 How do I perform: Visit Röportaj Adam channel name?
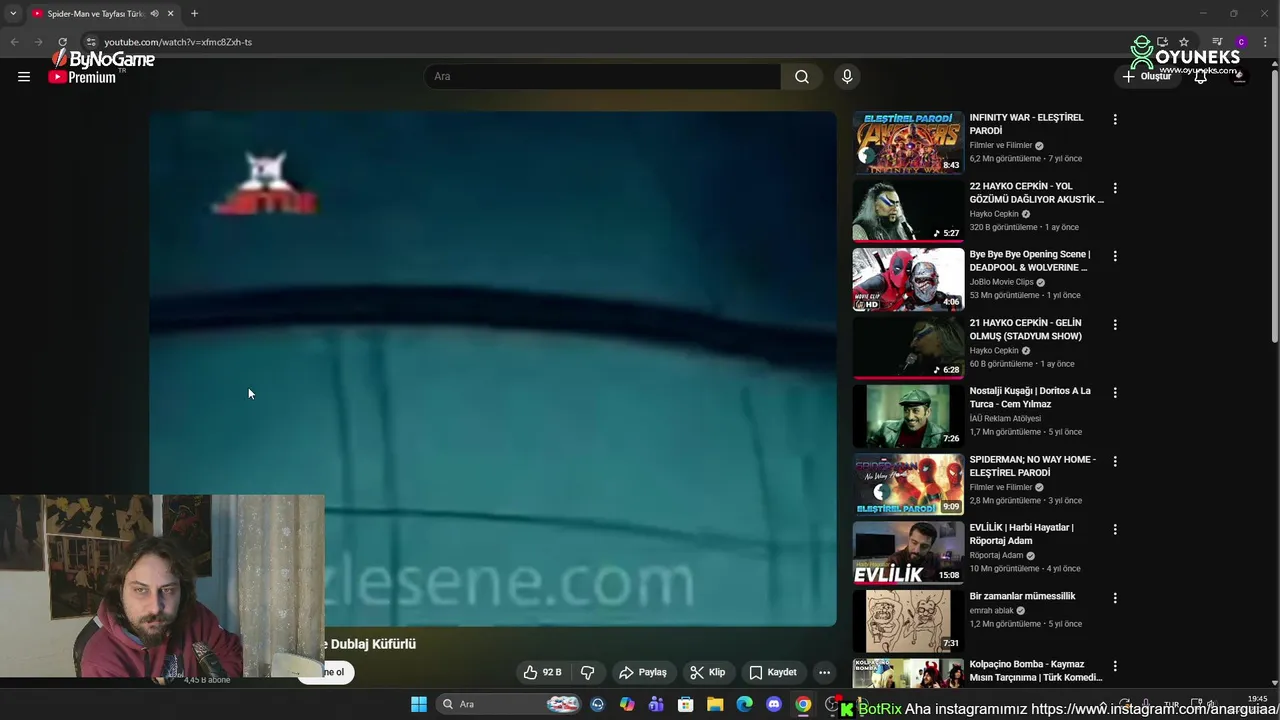pyautogui.click(x=996, y=555)
